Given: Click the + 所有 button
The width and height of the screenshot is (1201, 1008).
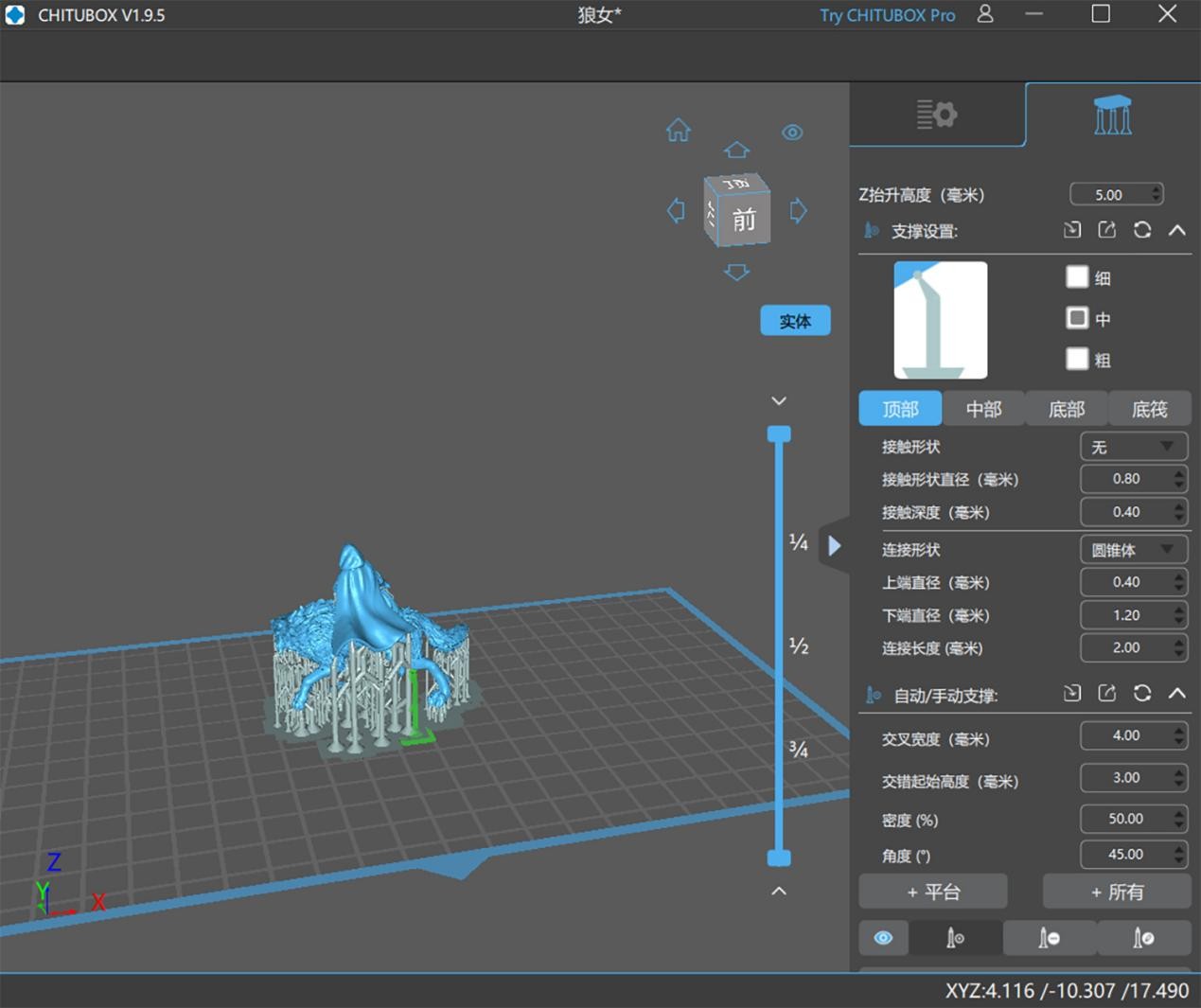Looking at the screenshot, I should coord(1117,892).
